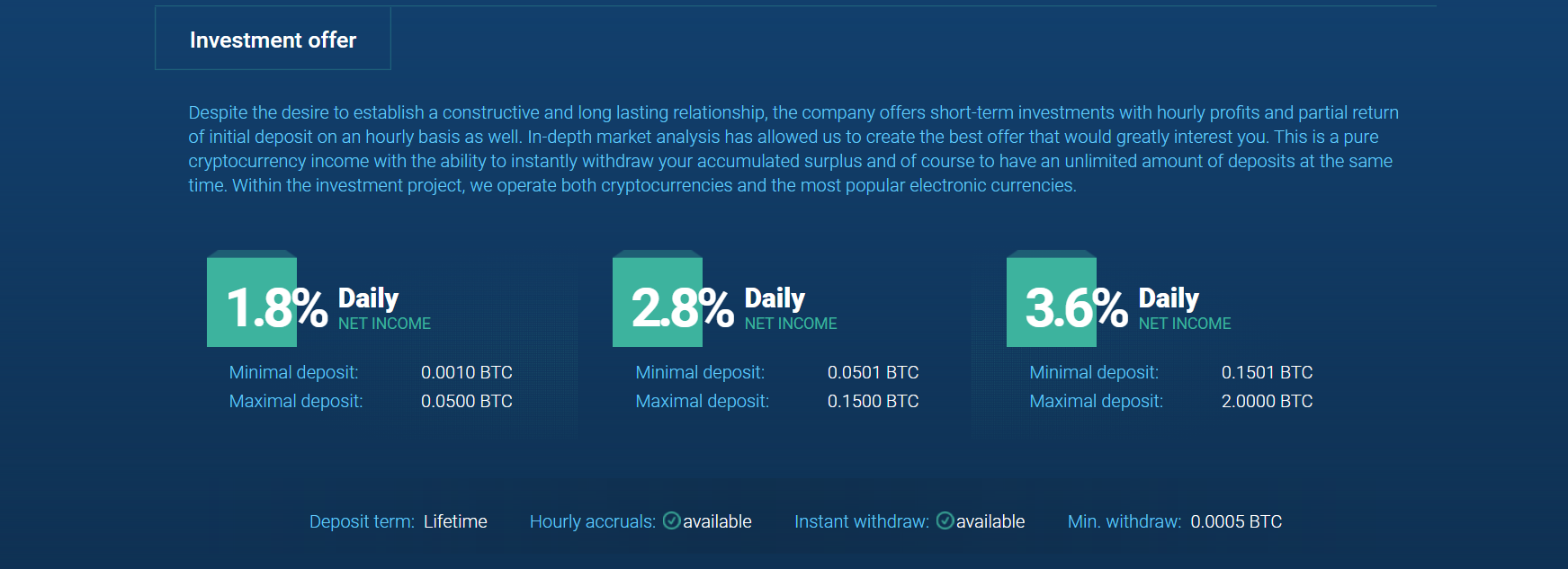Click the Daily heading of 2.8% plan

(x=775, y=298)
